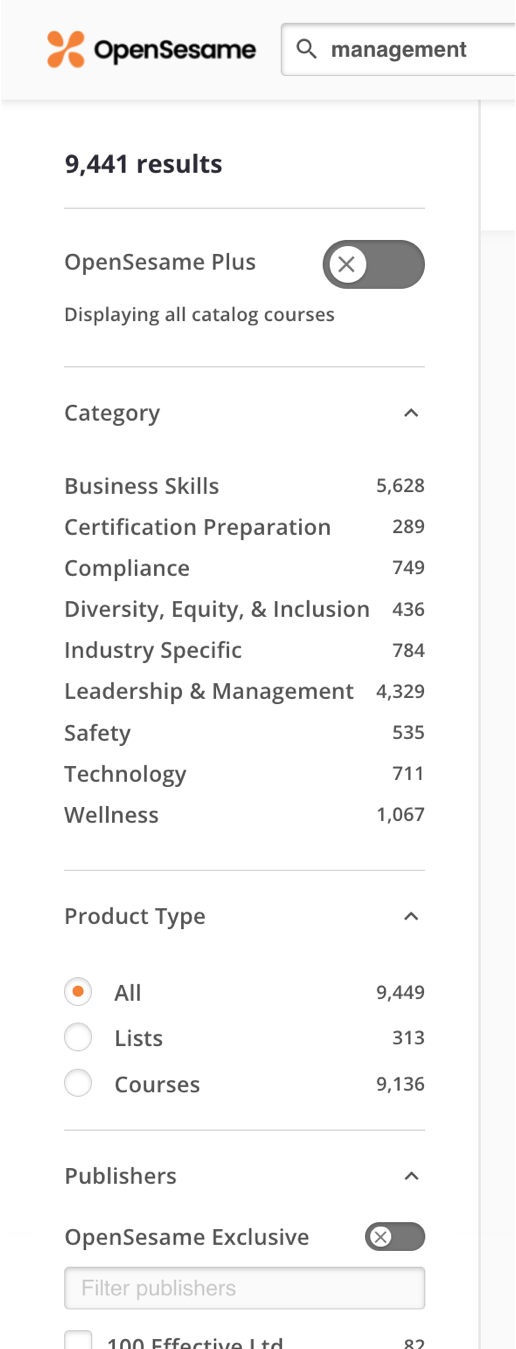Check the 100 Effective Ltd checkbox
The width and height of the screenshot is (516, 1349).
pyautogui.click(x=78, y=1340)
